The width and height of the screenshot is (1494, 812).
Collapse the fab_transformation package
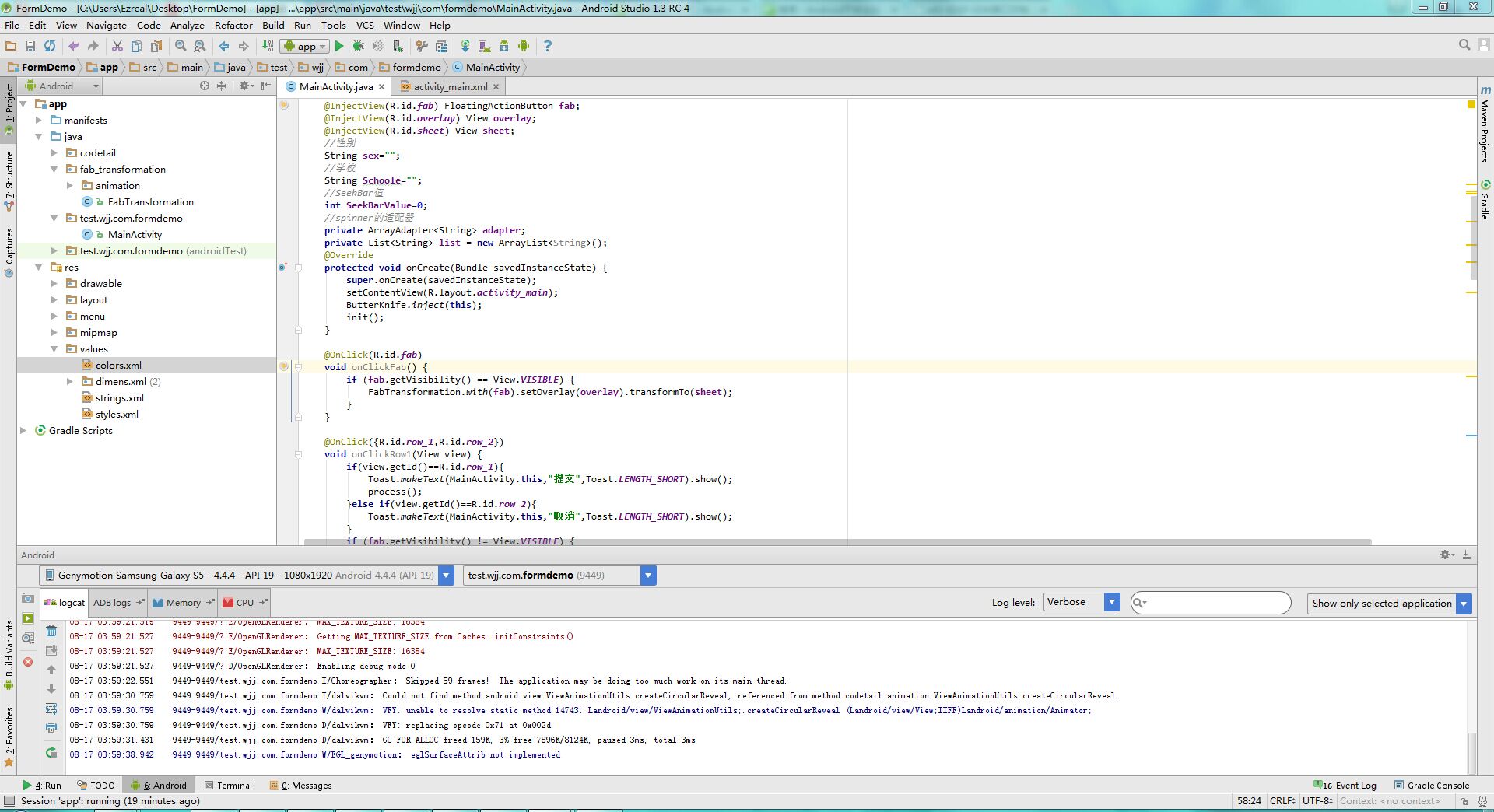[x=54, y=169]
